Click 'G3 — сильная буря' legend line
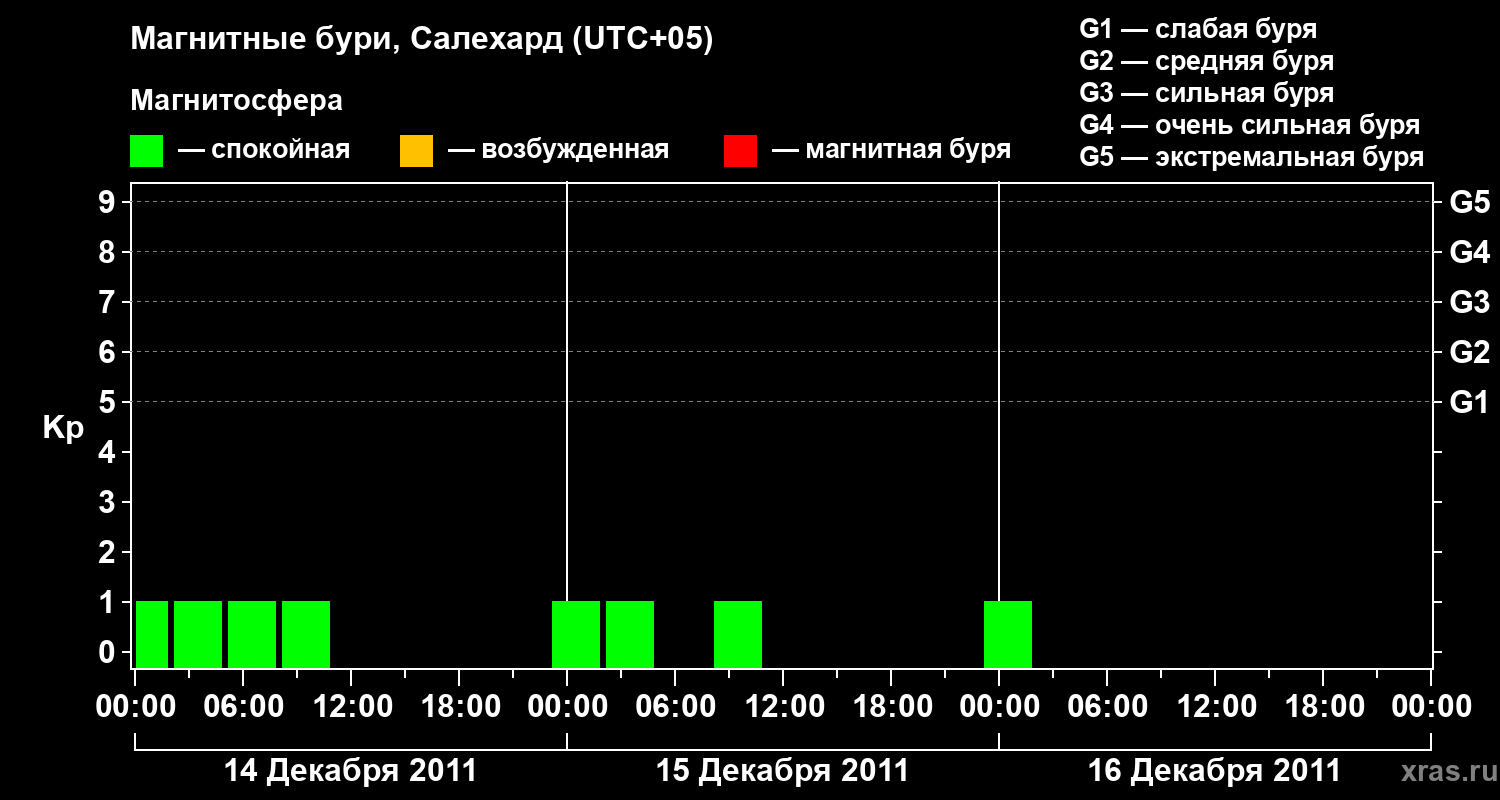This screenshot has width=1500, height=800. coord(1207,93)
